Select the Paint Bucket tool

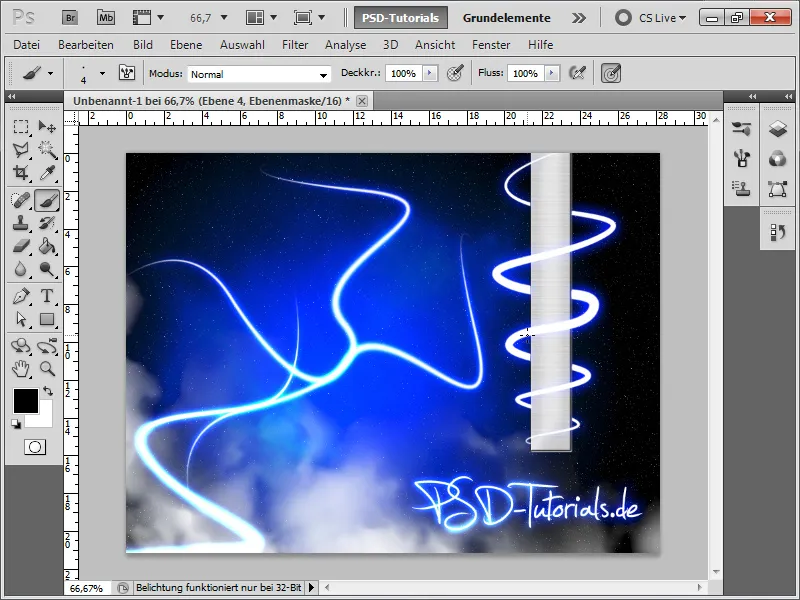47,246
